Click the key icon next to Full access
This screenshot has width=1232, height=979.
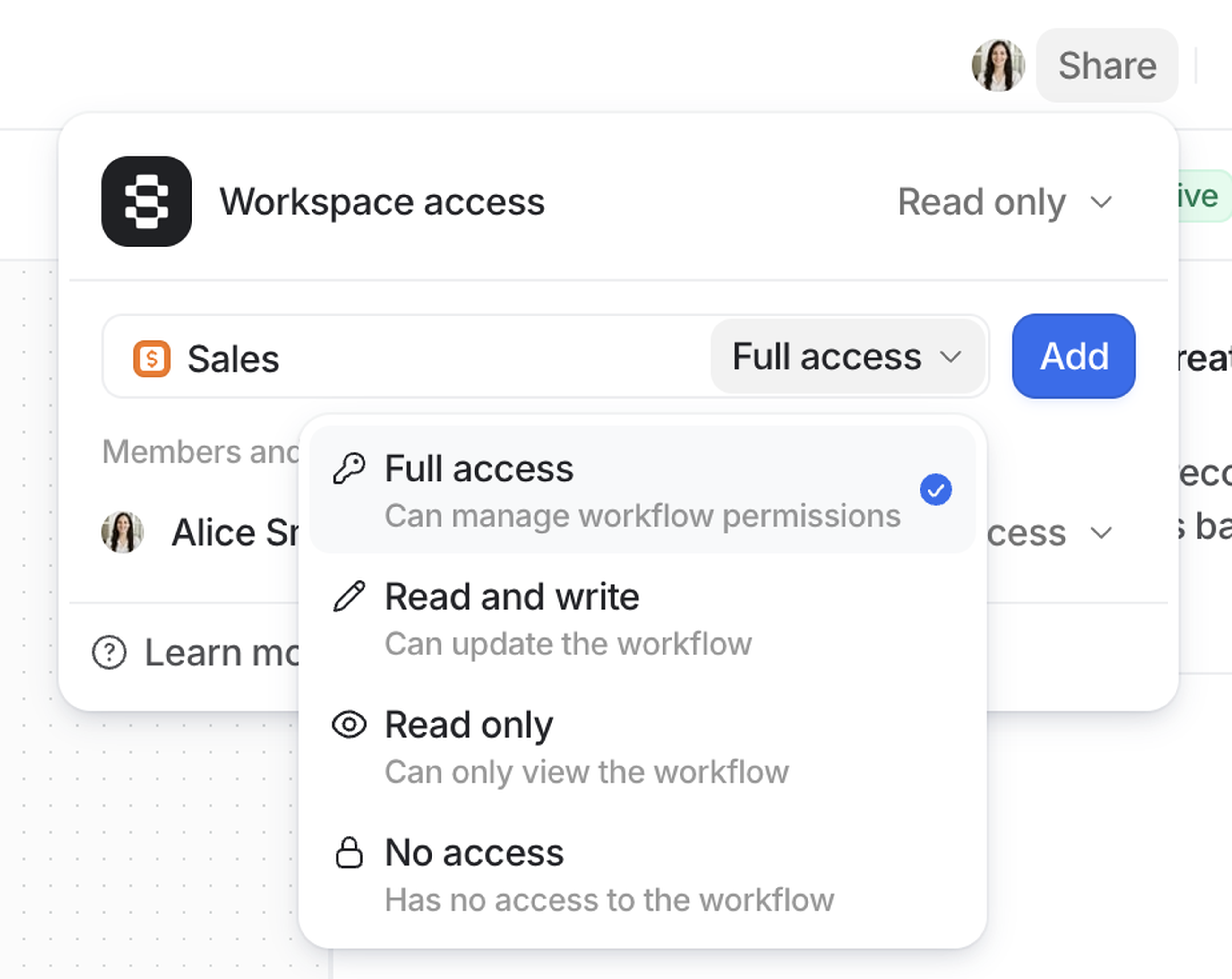point(350,467)
